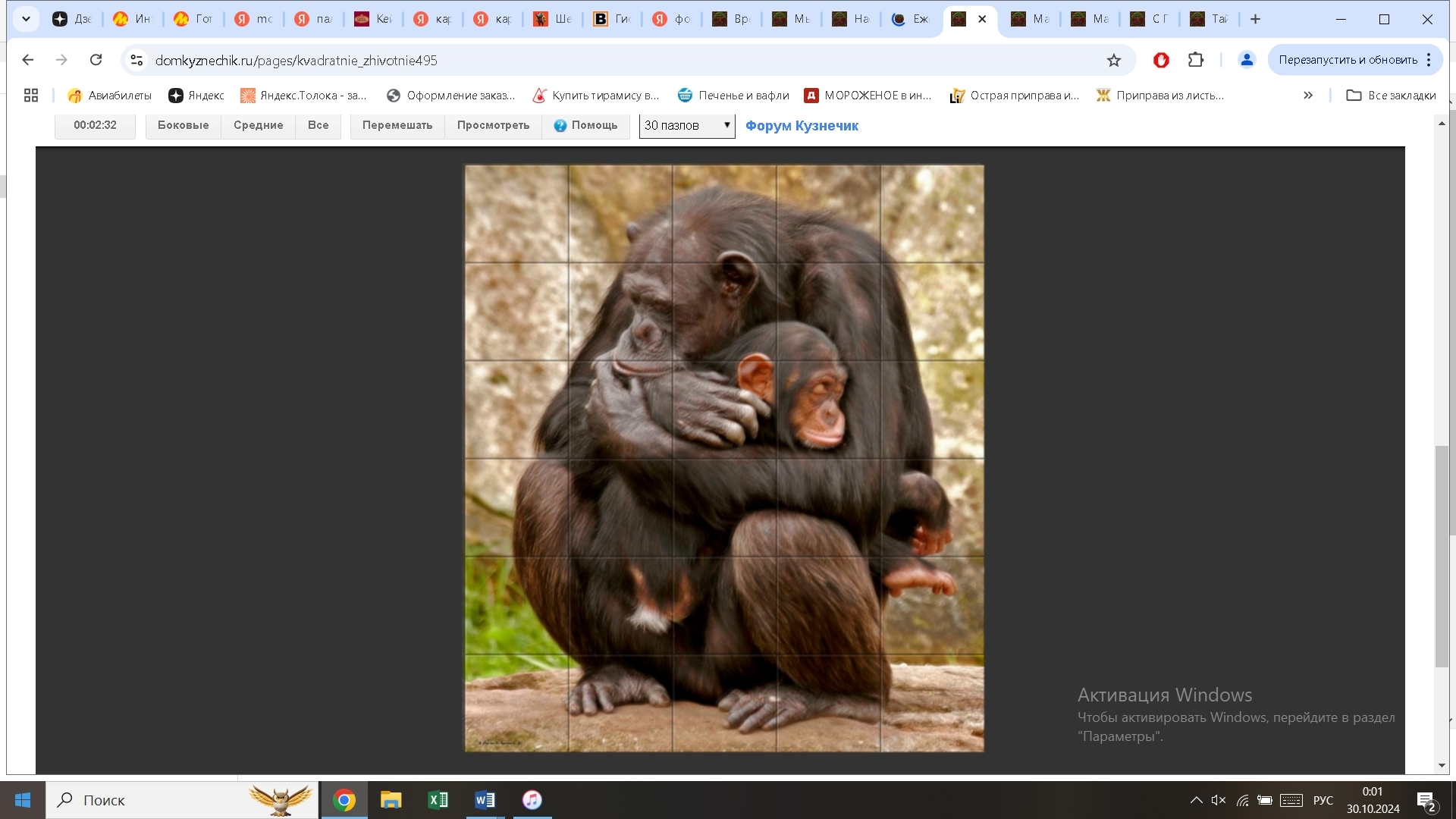Open the red ad blocker extension

(1161, 60)
